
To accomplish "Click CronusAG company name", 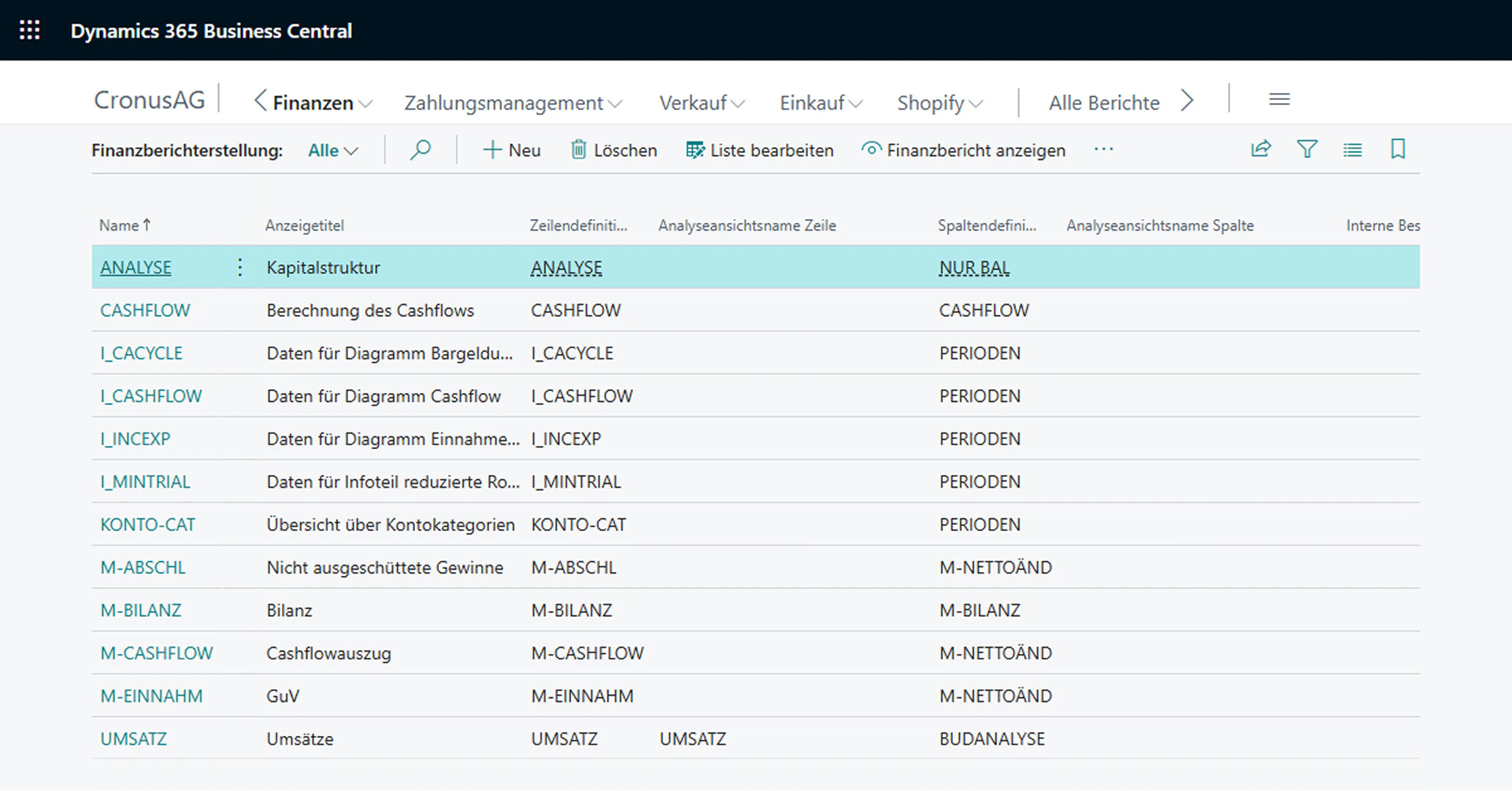I will 150,100.
